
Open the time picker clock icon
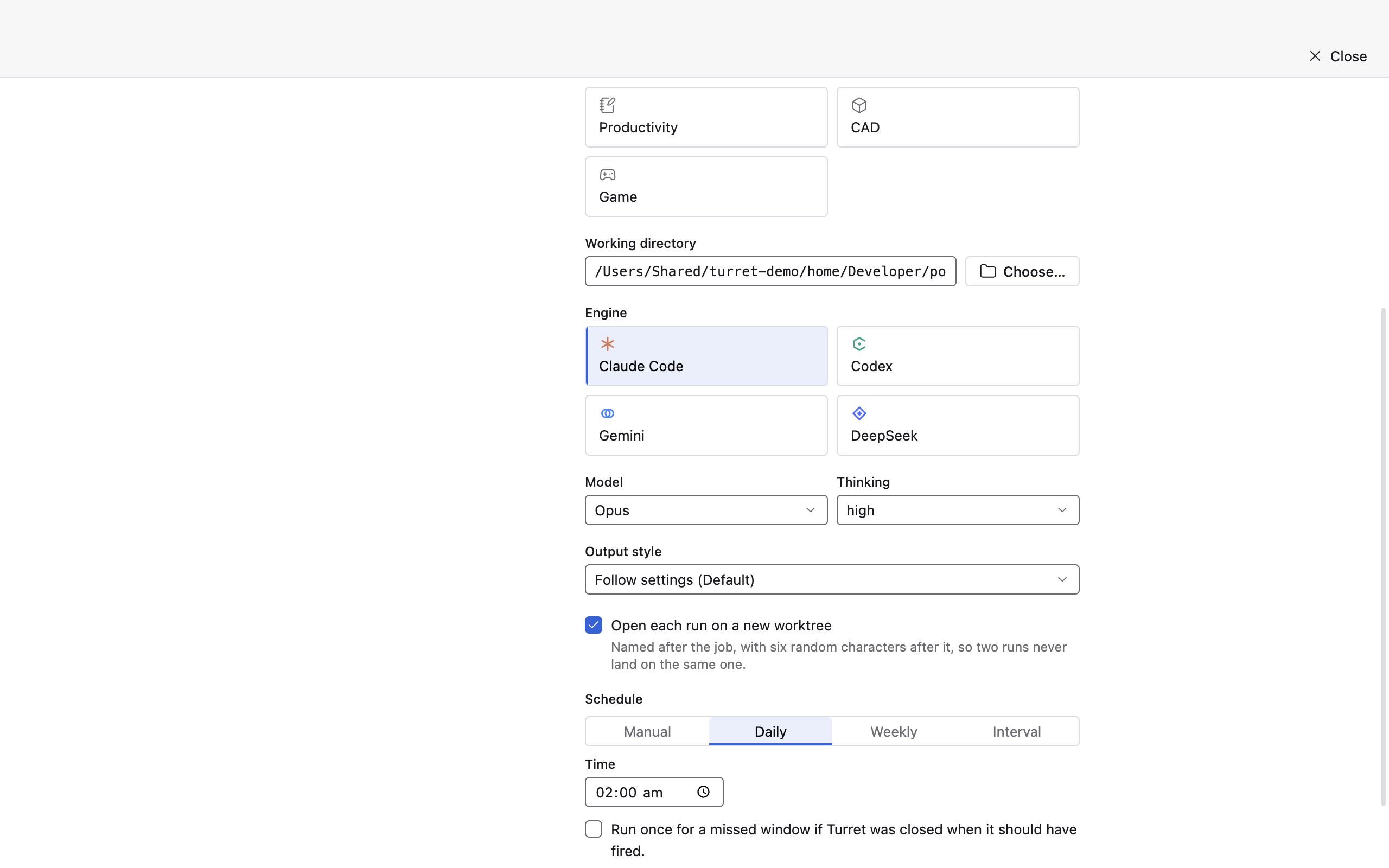click(703, 792)
